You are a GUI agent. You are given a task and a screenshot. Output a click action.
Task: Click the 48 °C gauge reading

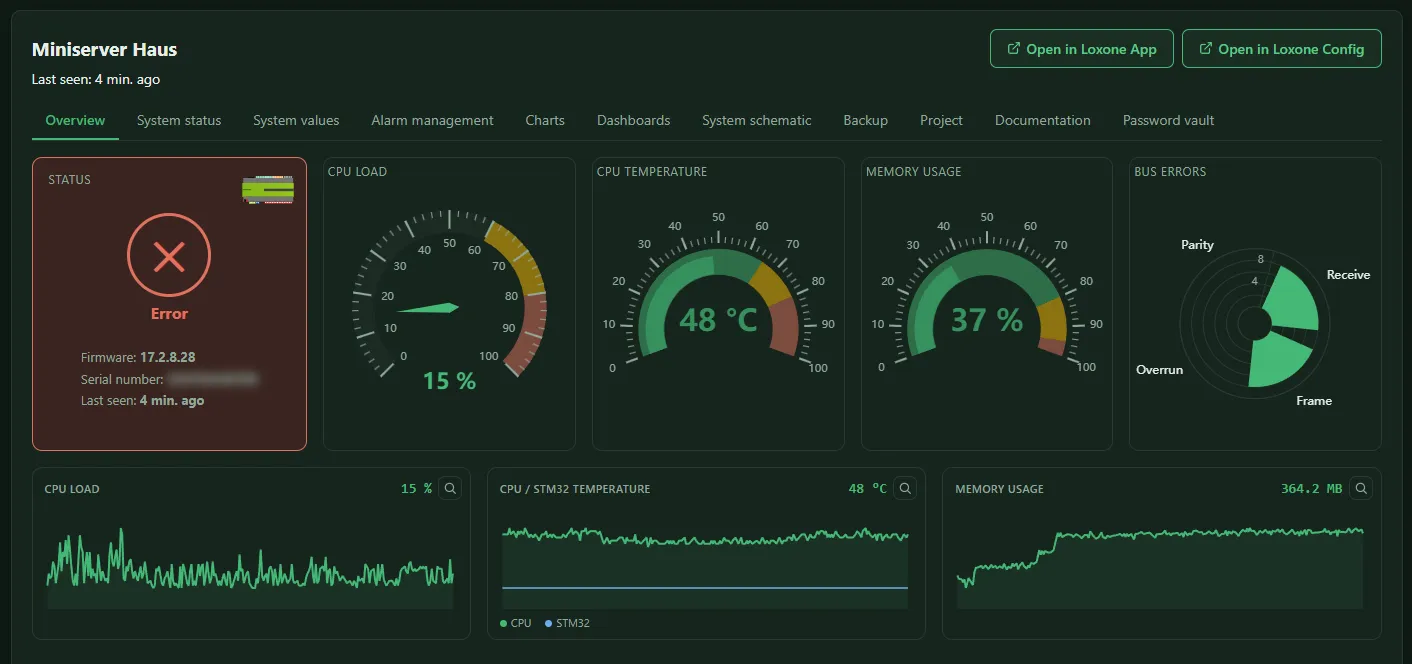pyautogui.click(x=718, y=320)
